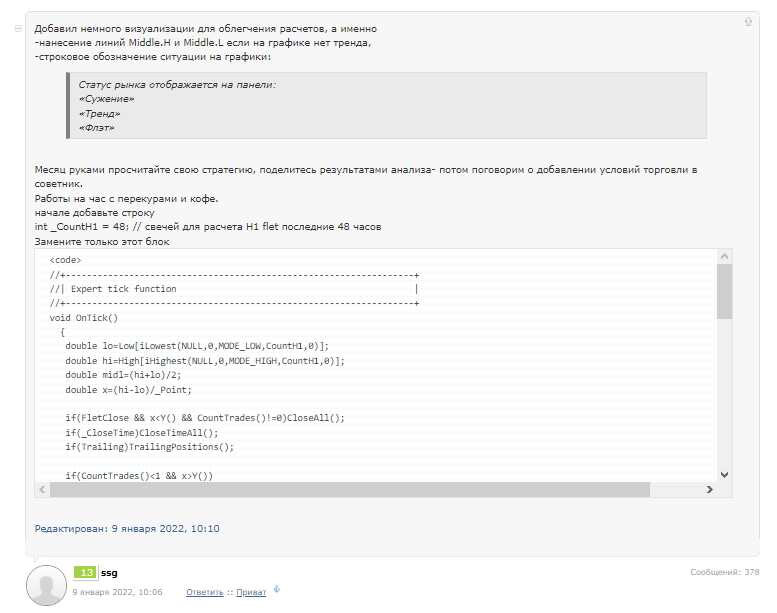Click the post date 9 января 2022, 10:06
Image resolution: width=777 pixels, height=613 pixels.
point(118,592)
